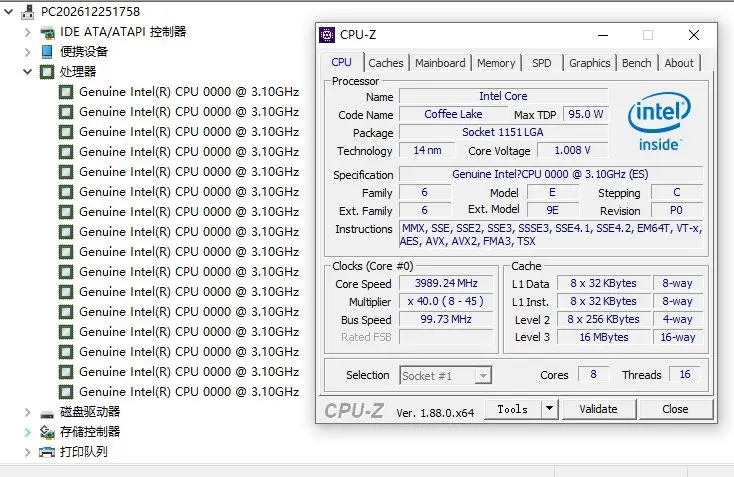Click the Bus Speed value '99.73 MHz'

pos(446,319)
